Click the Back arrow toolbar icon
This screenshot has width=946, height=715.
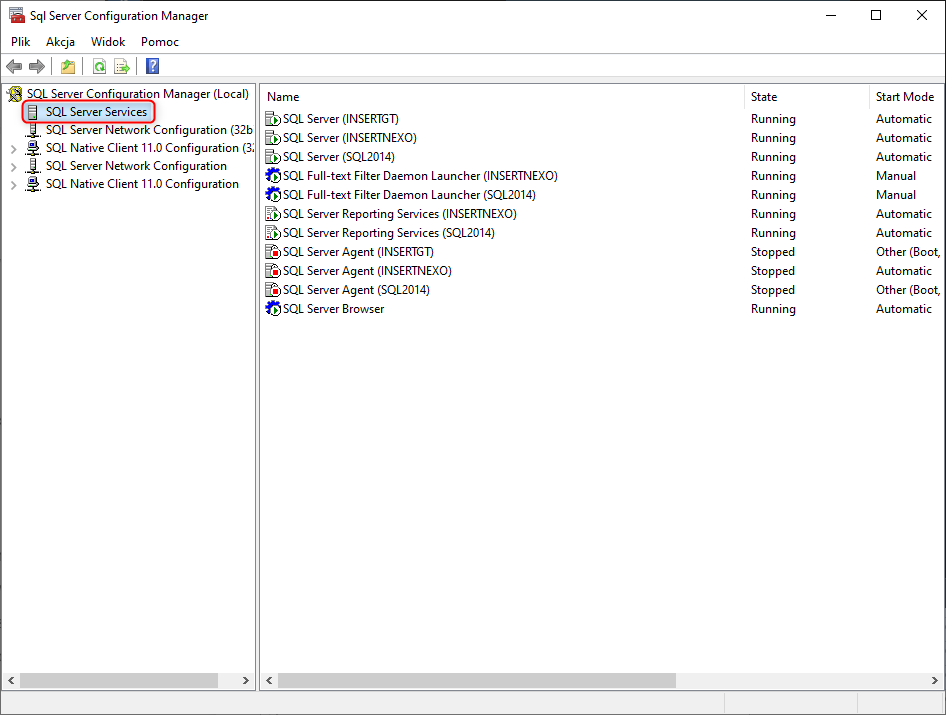tap(14, 66)
